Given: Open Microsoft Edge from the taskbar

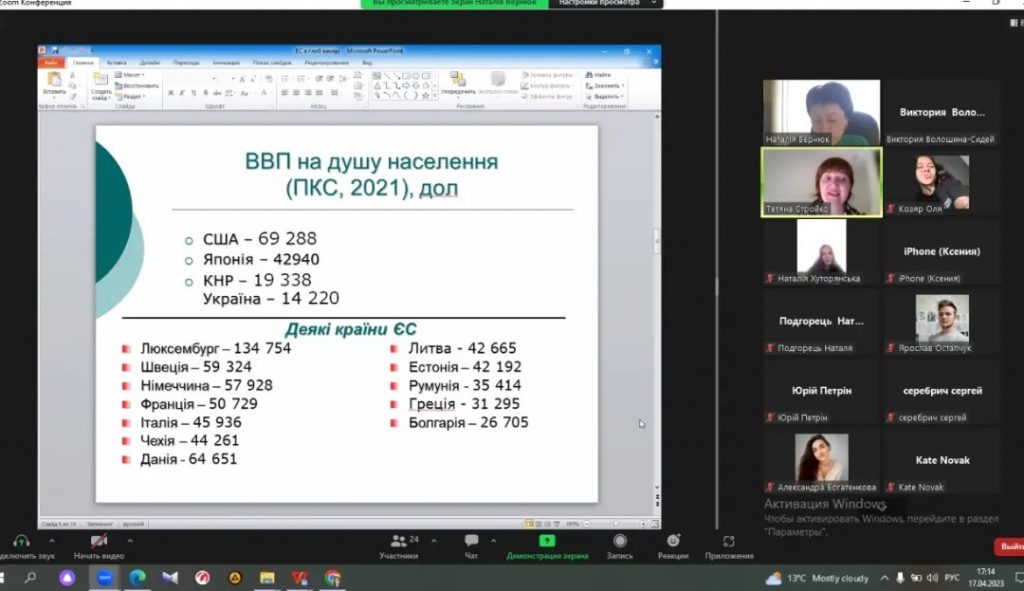Looking at the screenshot, I should pos(137,578).
